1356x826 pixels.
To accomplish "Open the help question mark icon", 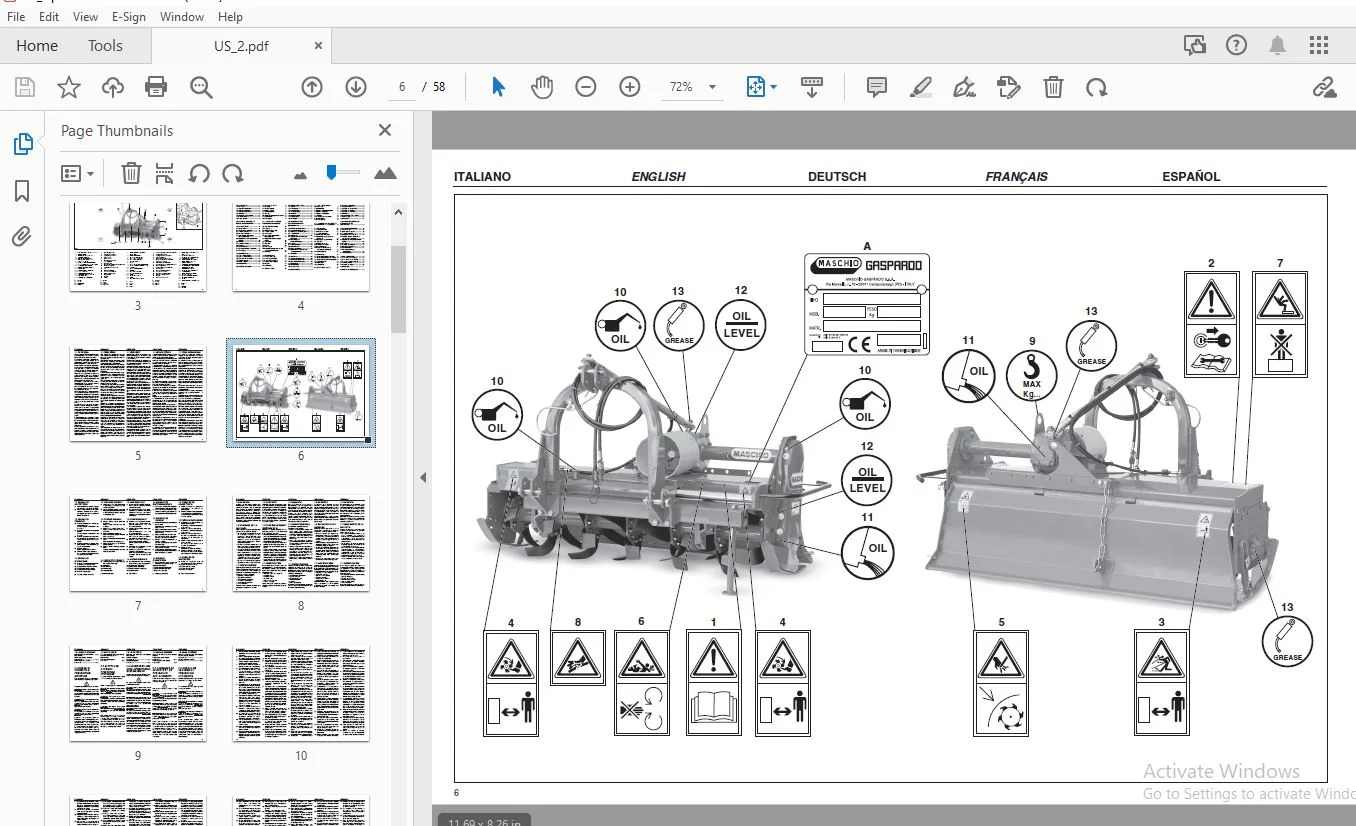I will click(1236, 45).
